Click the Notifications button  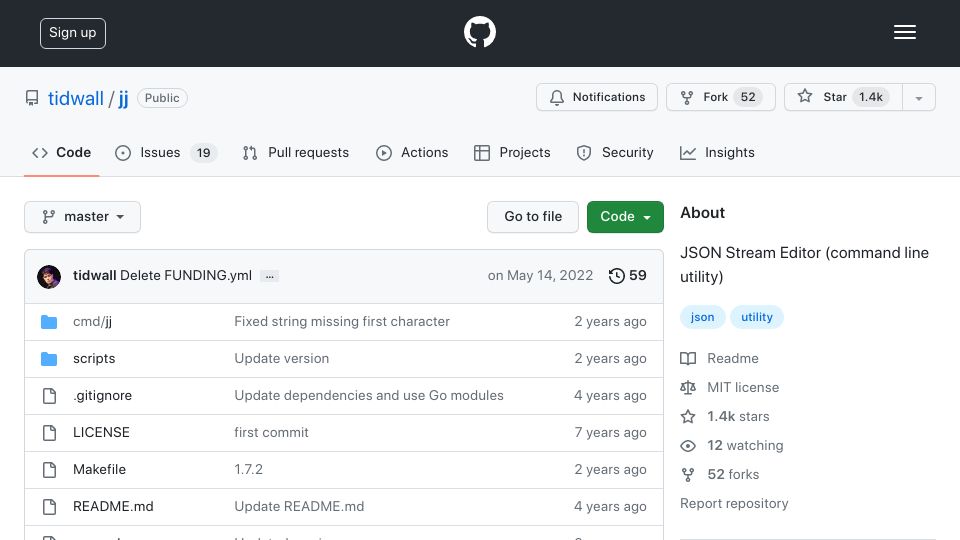click(597, 97)
